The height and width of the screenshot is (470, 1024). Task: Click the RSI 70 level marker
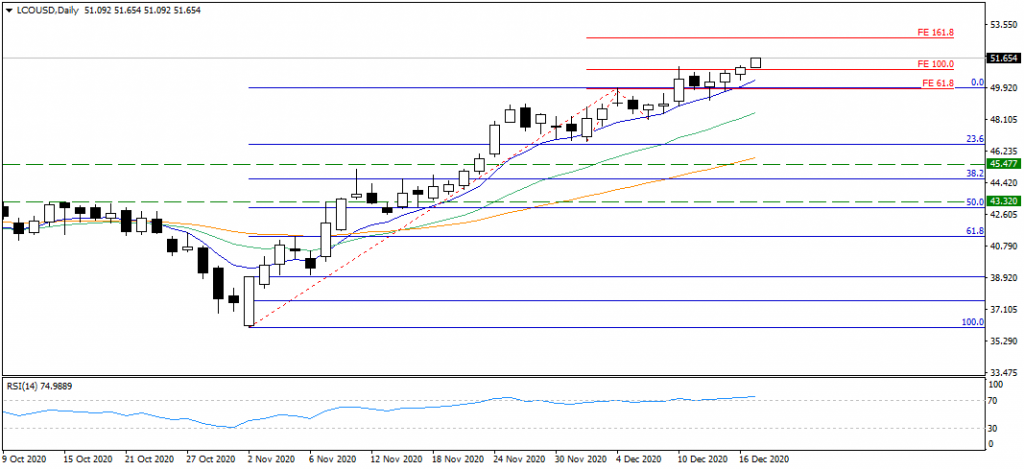[x=993, y=401]
